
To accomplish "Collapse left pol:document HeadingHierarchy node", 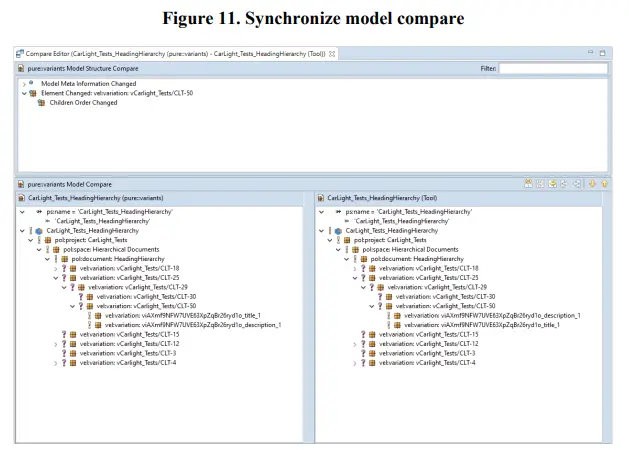I will [48, 259].
